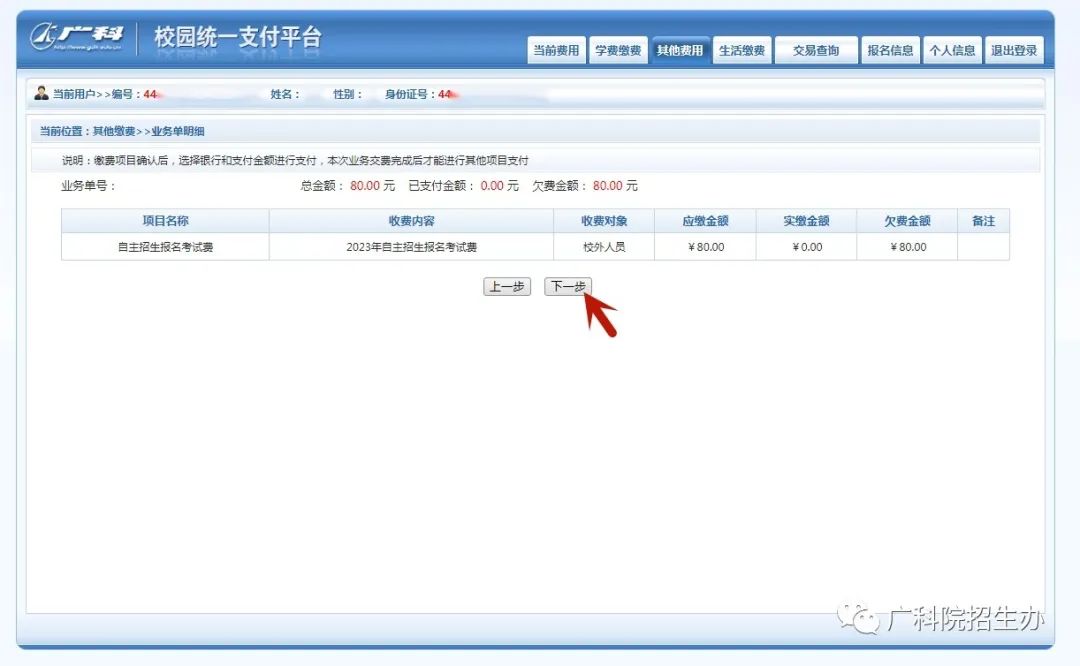Open the 当前费用 tab
1080x666 pixels.
pos(556,51)
